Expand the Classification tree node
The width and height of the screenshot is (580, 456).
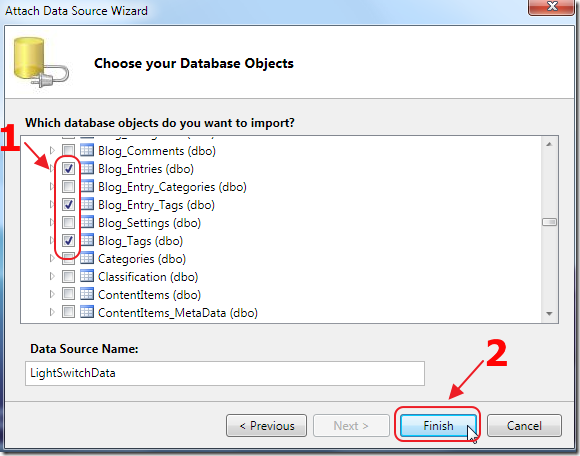[52, 276]
